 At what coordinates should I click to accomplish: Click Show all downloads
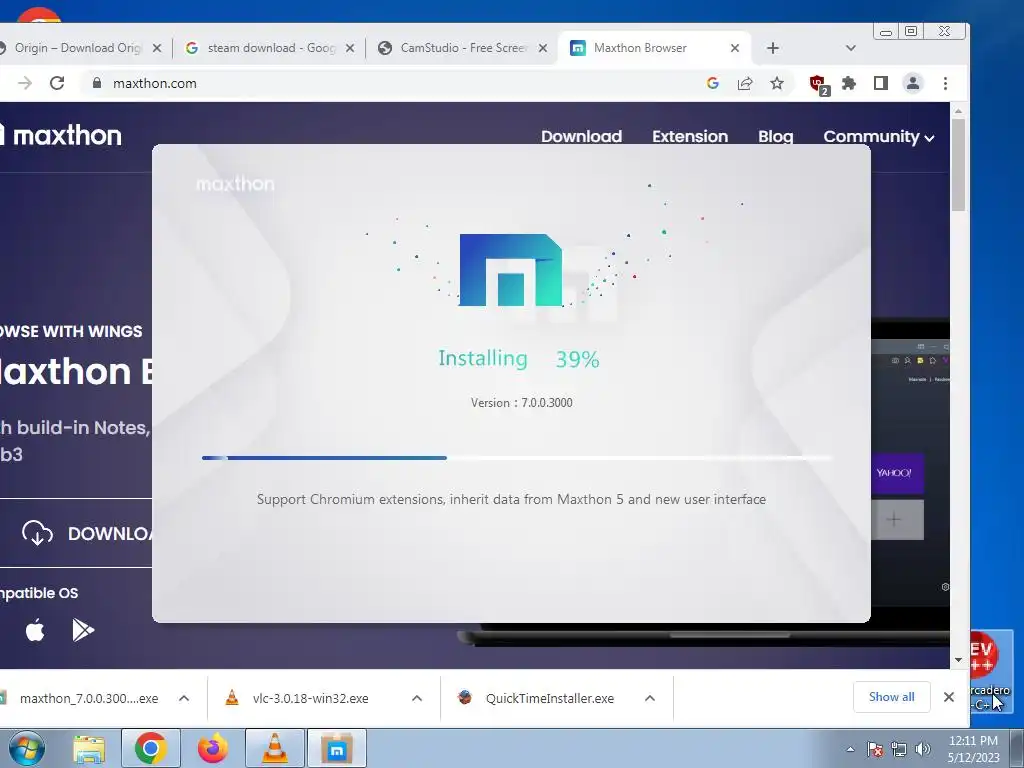(891, 697)
